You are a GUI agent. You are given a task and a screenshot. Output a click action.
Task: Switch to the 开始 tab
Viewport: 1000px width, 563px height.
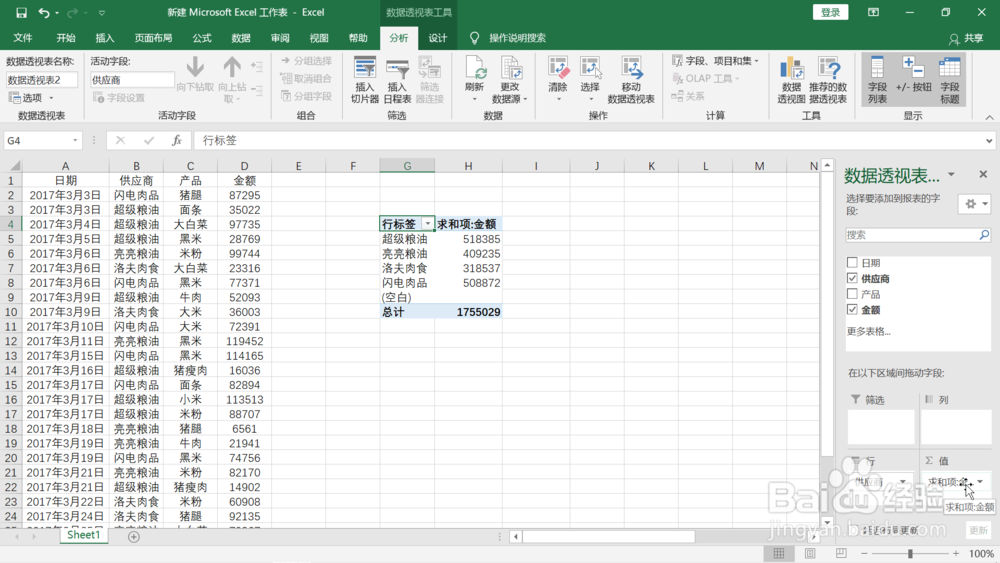click(66, 38)
